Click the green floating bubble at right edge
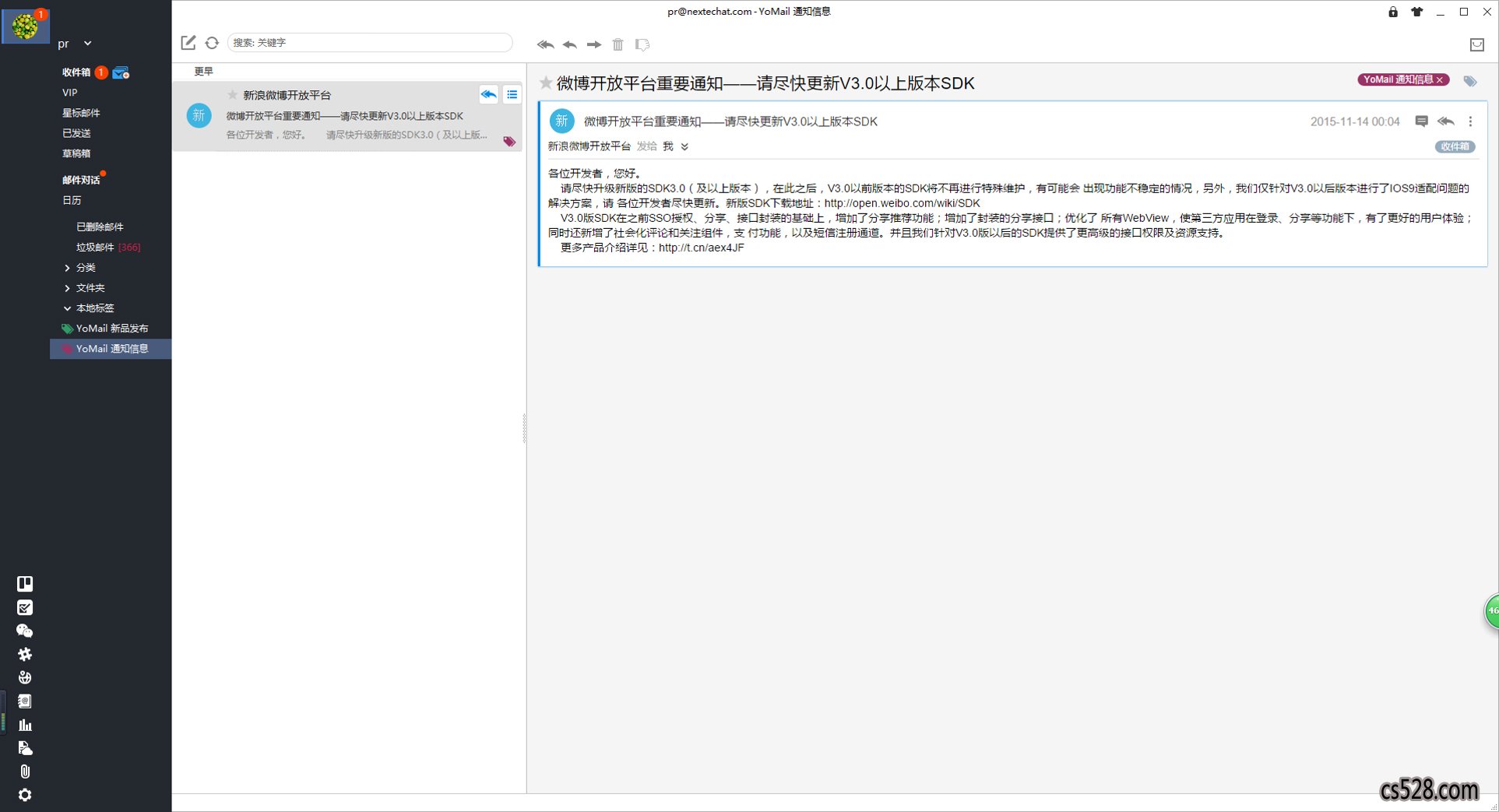Viewport: 1499px width, 812px height. pyautogui.click(x=1491, y=611)
